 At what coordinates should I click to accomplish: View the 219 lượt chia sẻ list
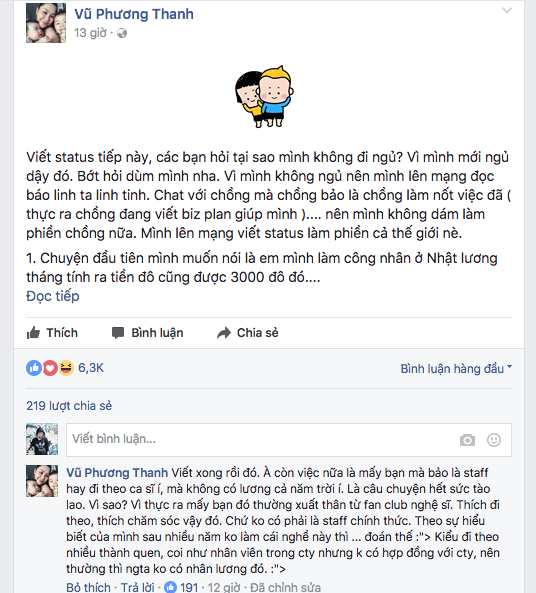(x=69, y=406)
